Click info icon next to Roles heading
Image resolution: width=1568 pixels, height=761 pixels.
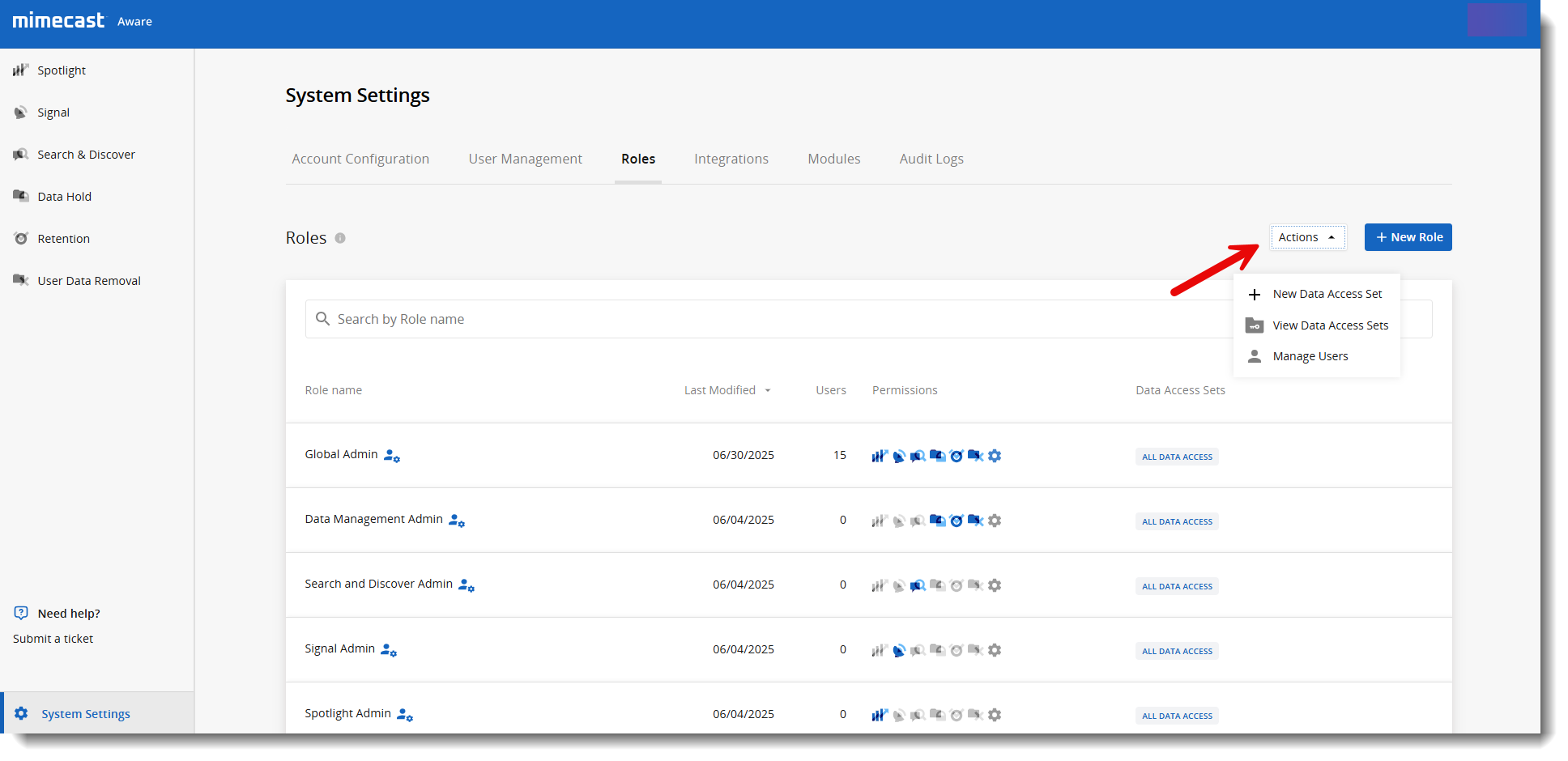tap(340, 238)
